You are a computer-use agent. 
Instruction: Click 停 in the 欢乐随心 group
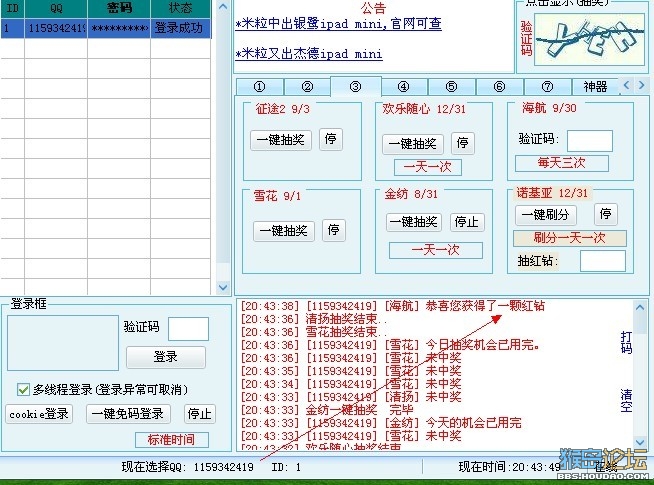pyautogui.click(x=463, y=143)
